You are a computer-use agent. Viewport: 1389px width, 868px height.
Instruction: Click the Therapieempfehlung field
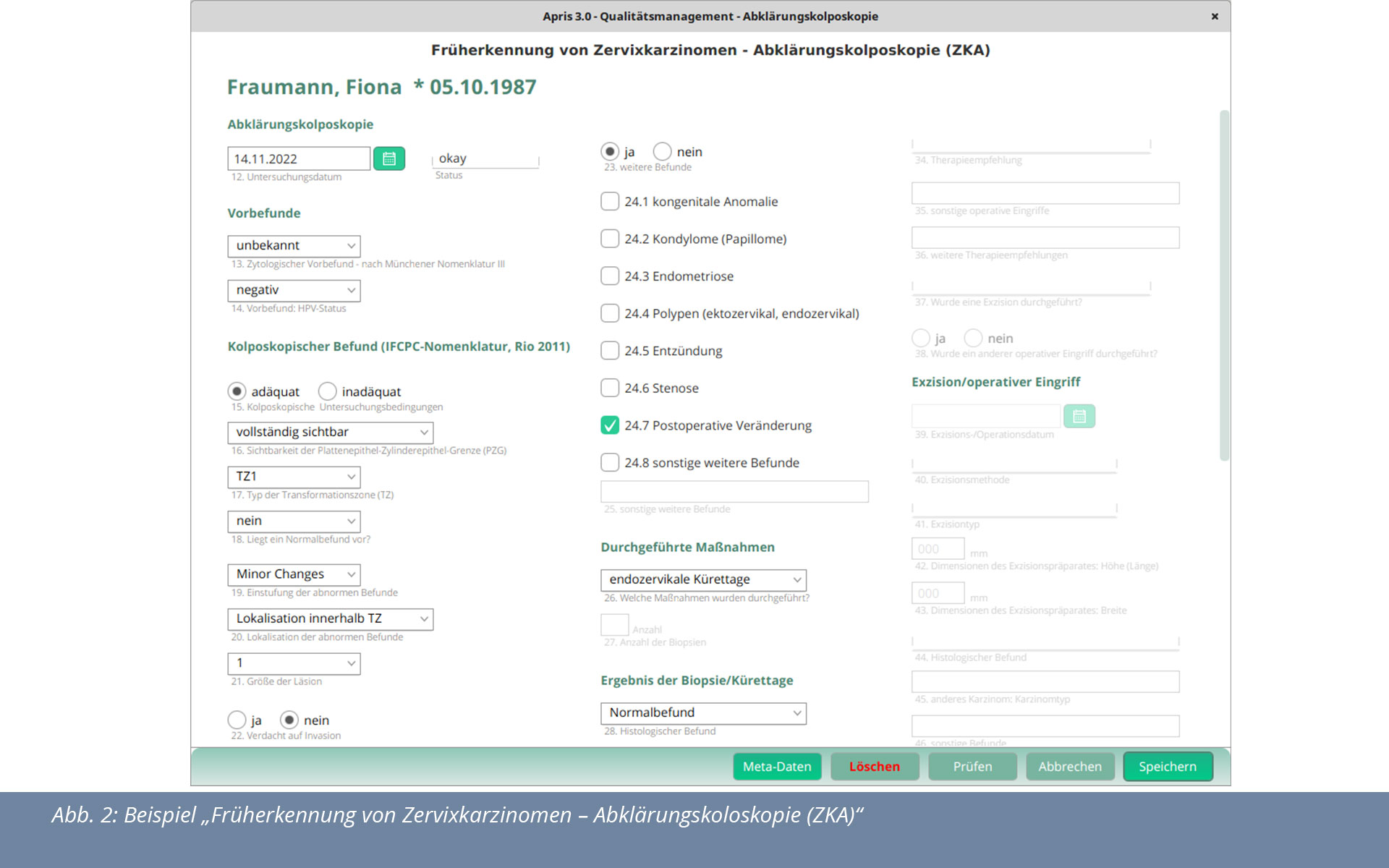(x=1031, y=145)
